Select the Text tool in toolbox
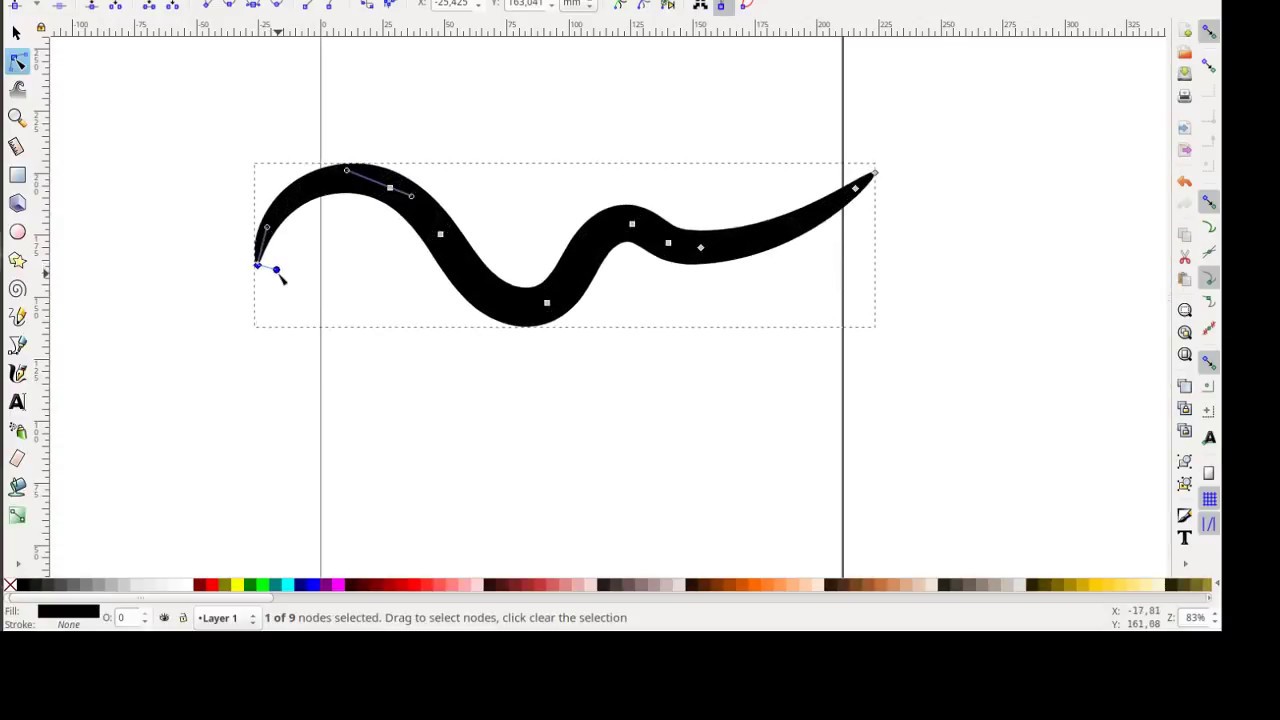1280x720 pixels. 17,402
